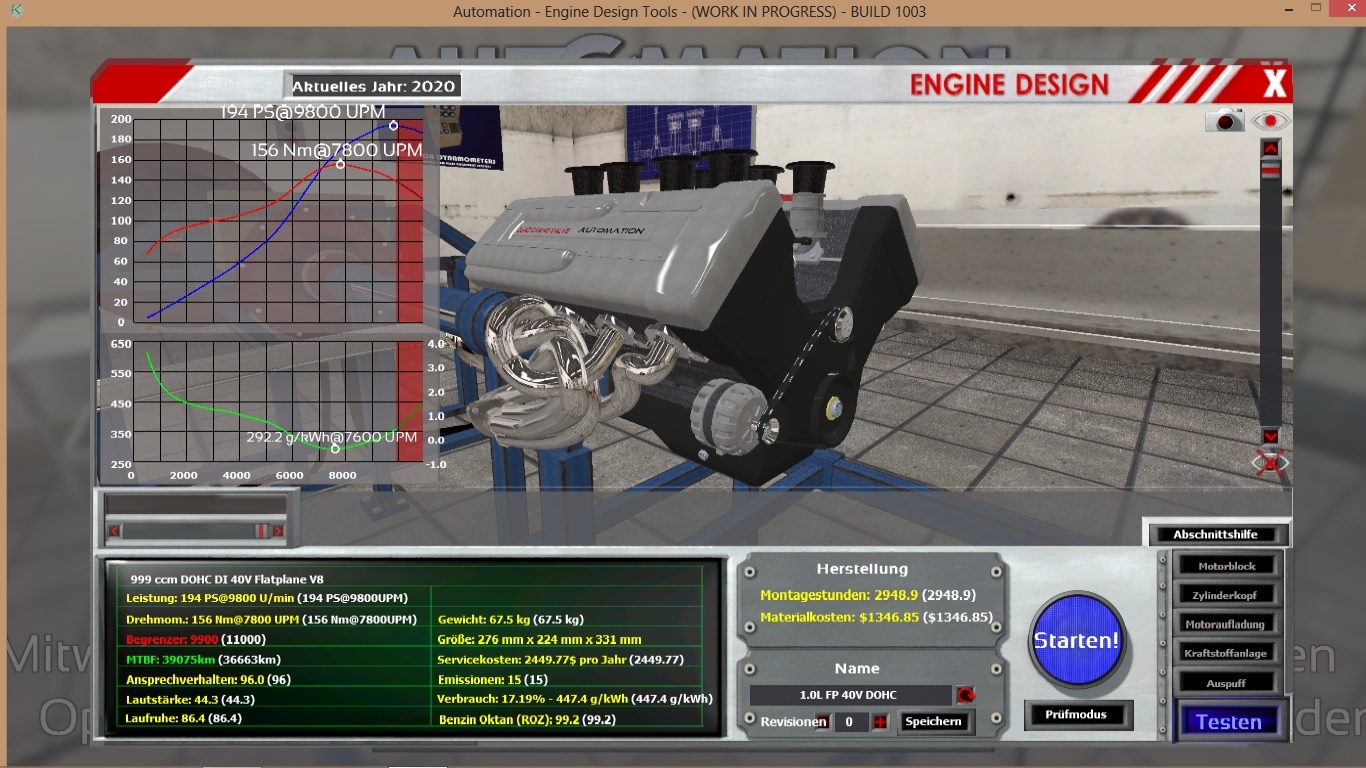The image size is (1366, 768).
Task: Switch to the Motoraufladung tab
Action: 1227,624
